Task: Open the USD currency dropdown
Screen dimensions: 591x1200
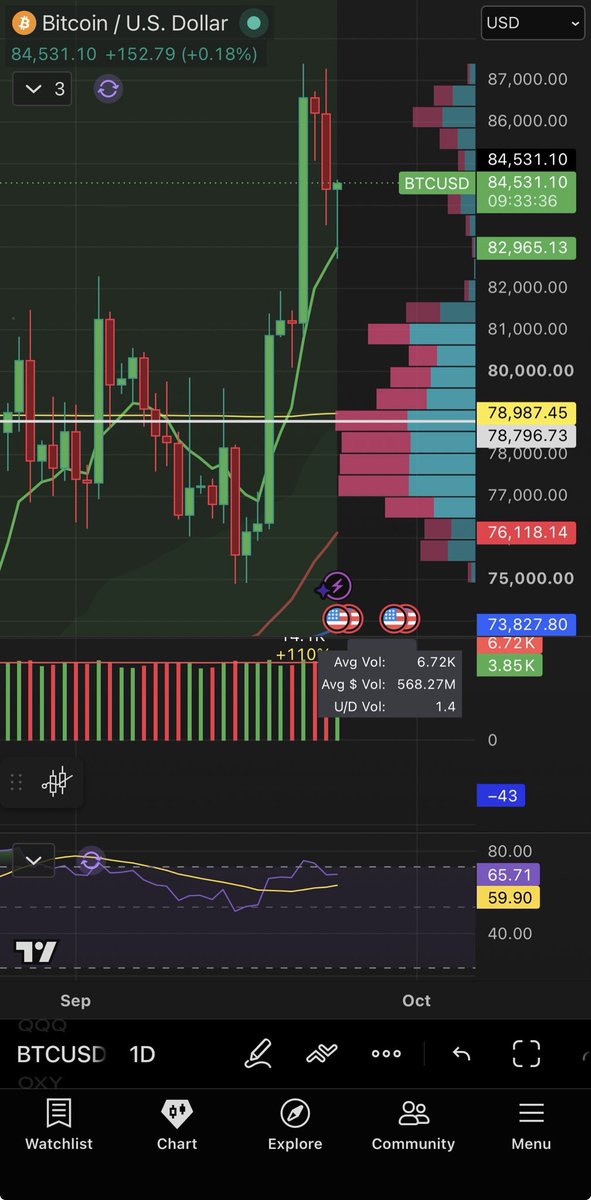Action: (x=532, y=22)
